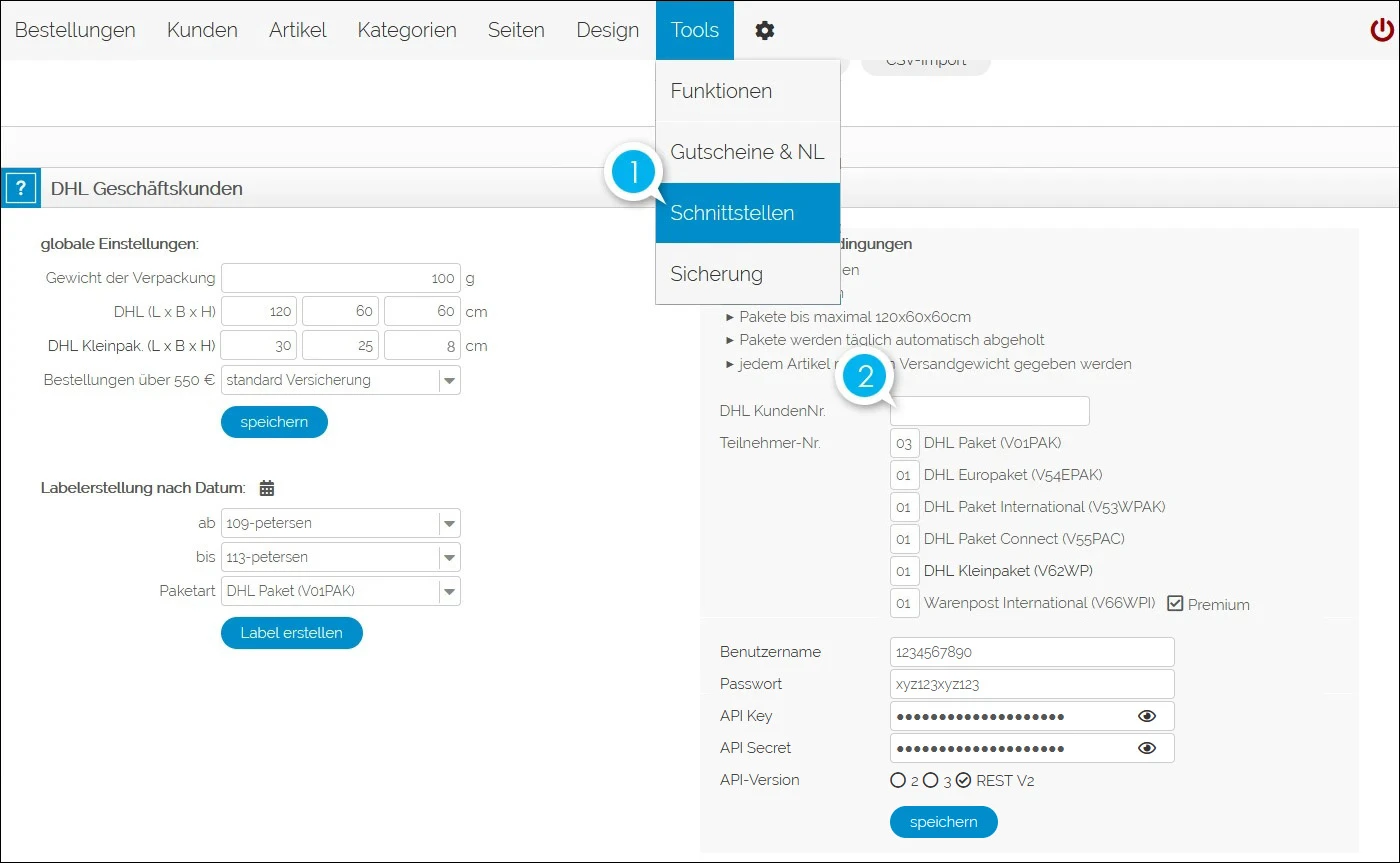Save the DHL credentials with speichern
This screenshot has width=1400, height=863.
[943, 822]
